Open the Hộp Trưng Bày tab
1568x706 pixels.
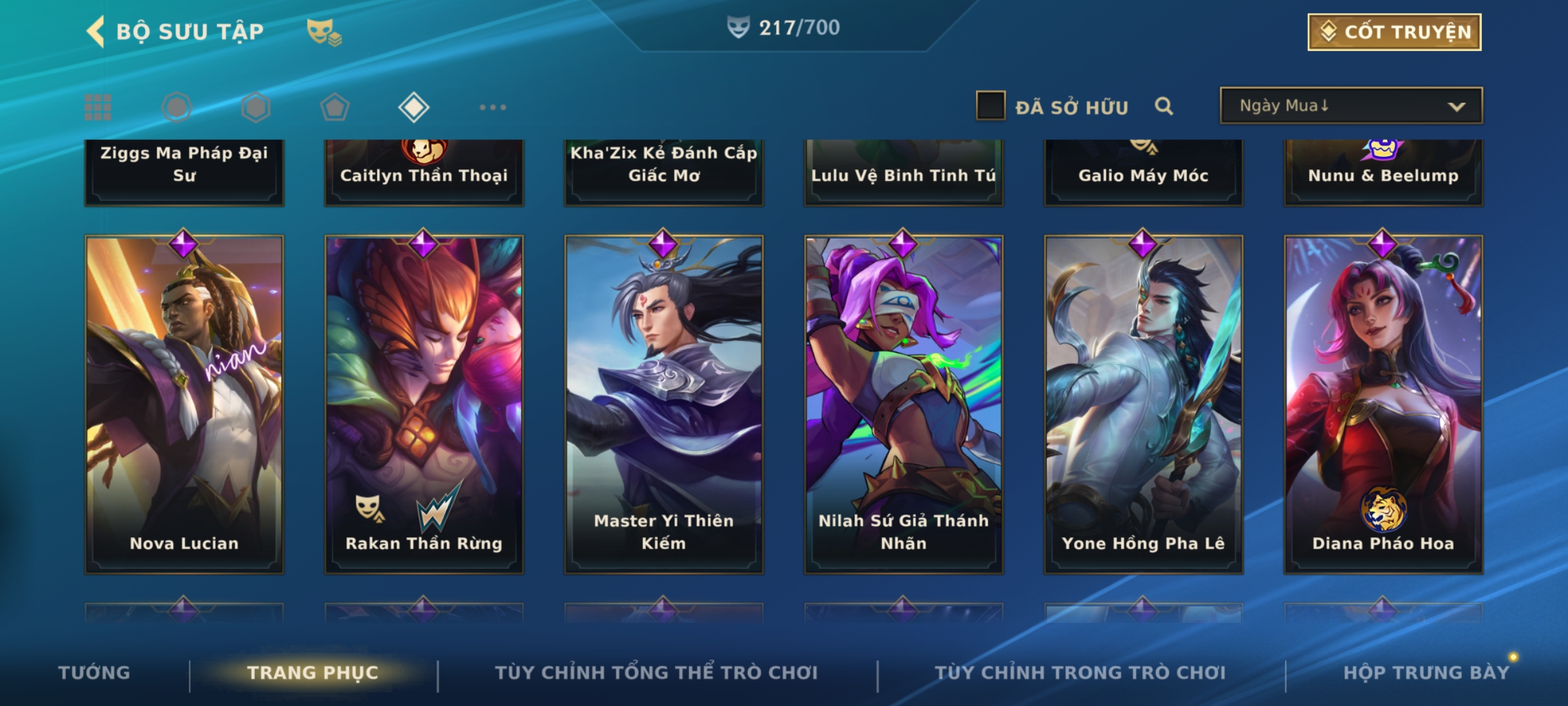click(1427, 673)
